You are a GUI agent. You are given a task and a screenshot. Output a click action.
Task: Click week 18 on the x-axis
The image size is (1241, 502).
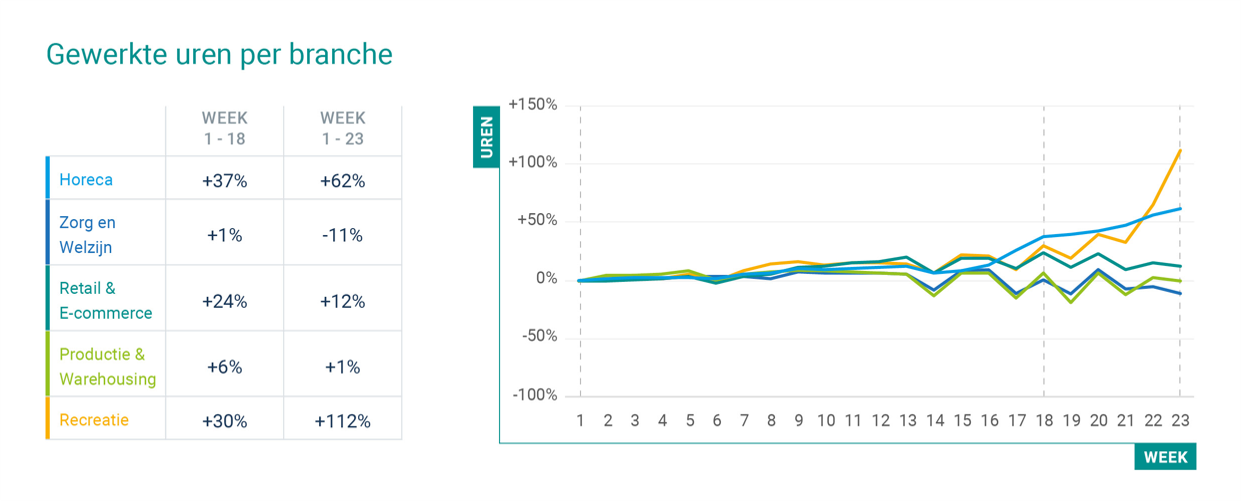tap(1044, 420)
